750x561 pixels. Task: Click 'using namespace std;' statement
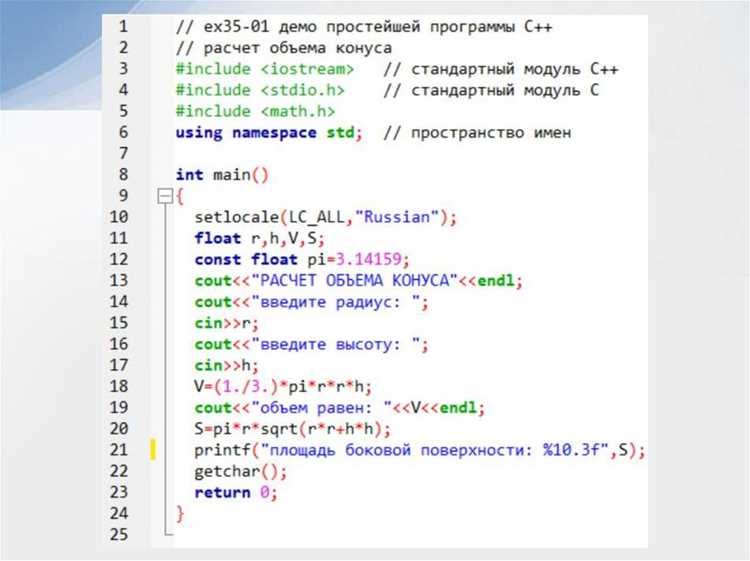[x=269, y=132]
